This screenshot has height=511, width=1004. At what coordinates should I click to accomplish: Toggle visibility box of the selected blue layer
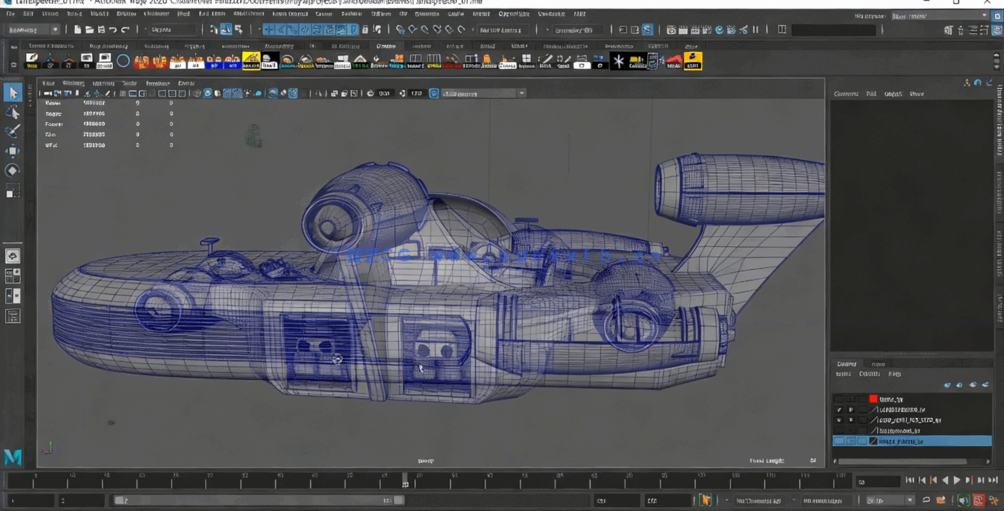(x=839, y=441)
